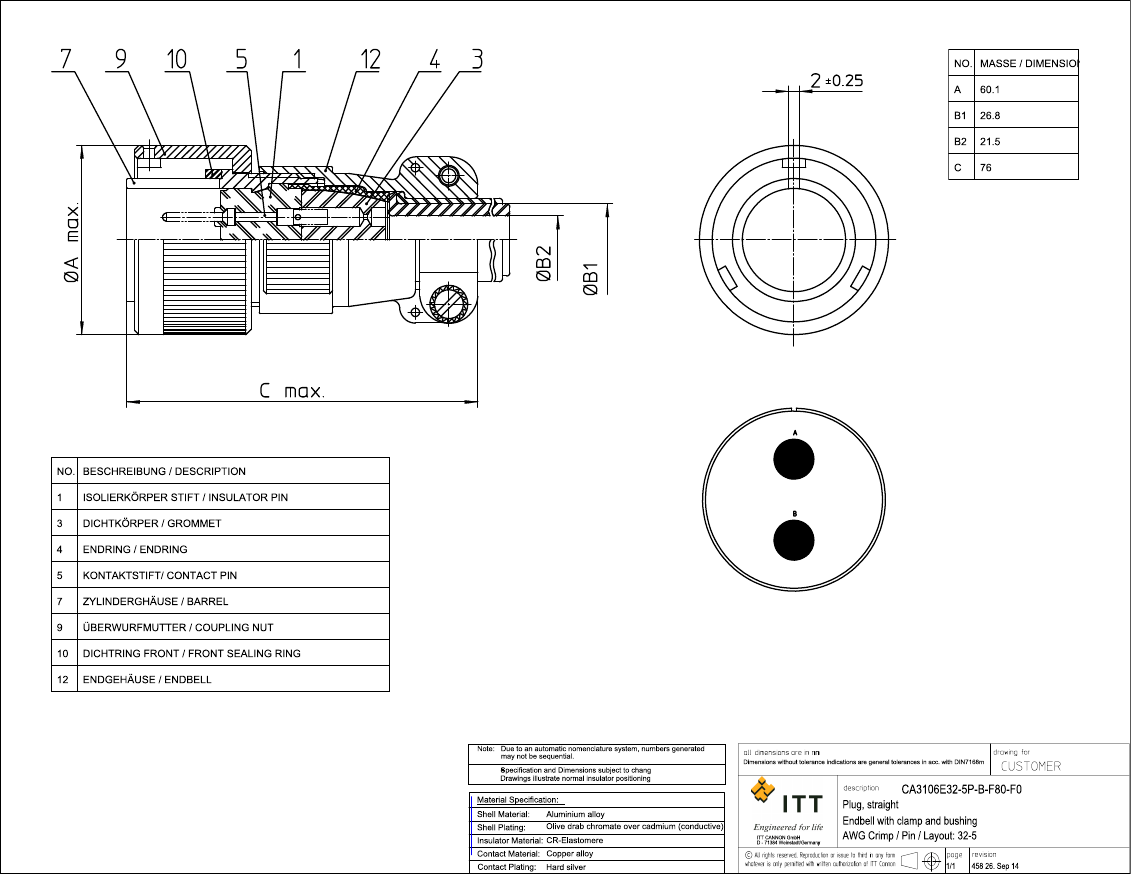Select callout number 7 on drawing
The image size is (1131, 874).
click(66, 59)
